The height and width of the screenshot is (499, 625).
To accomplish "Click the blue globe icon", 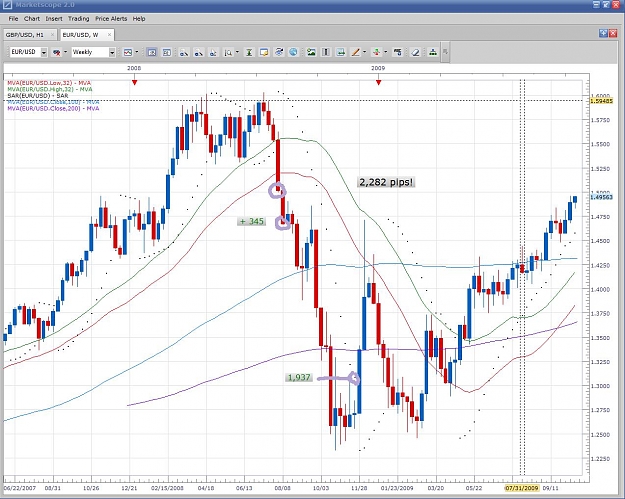I will click(x=293, y=52).
